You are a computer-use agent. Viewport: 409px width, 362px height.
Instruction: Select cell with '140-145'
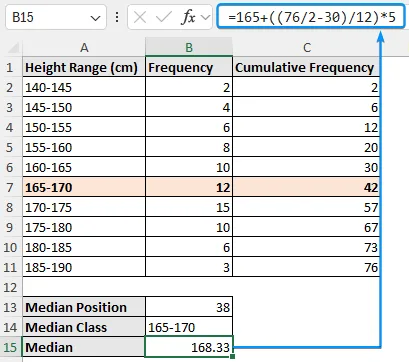(84, 87)
